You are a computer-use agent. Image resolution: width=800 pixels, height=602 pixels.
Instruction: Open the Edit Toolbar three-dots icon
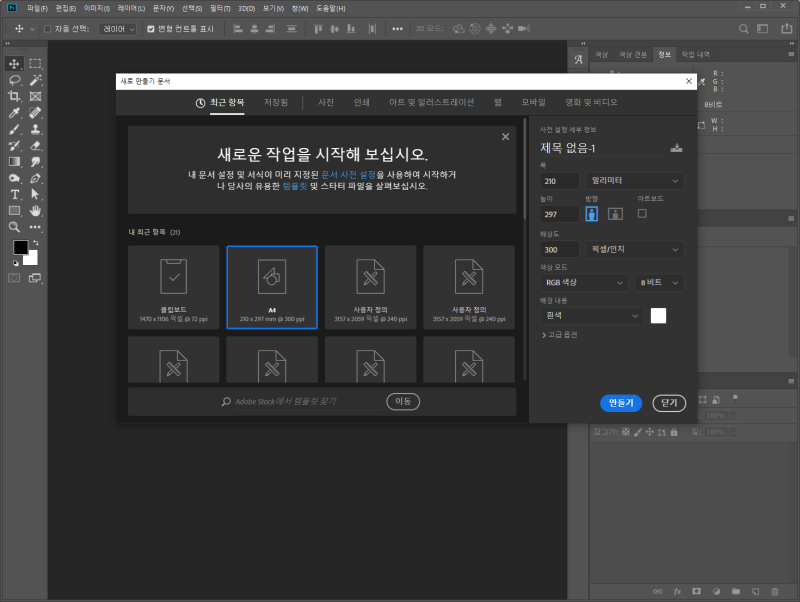(35, 227)
